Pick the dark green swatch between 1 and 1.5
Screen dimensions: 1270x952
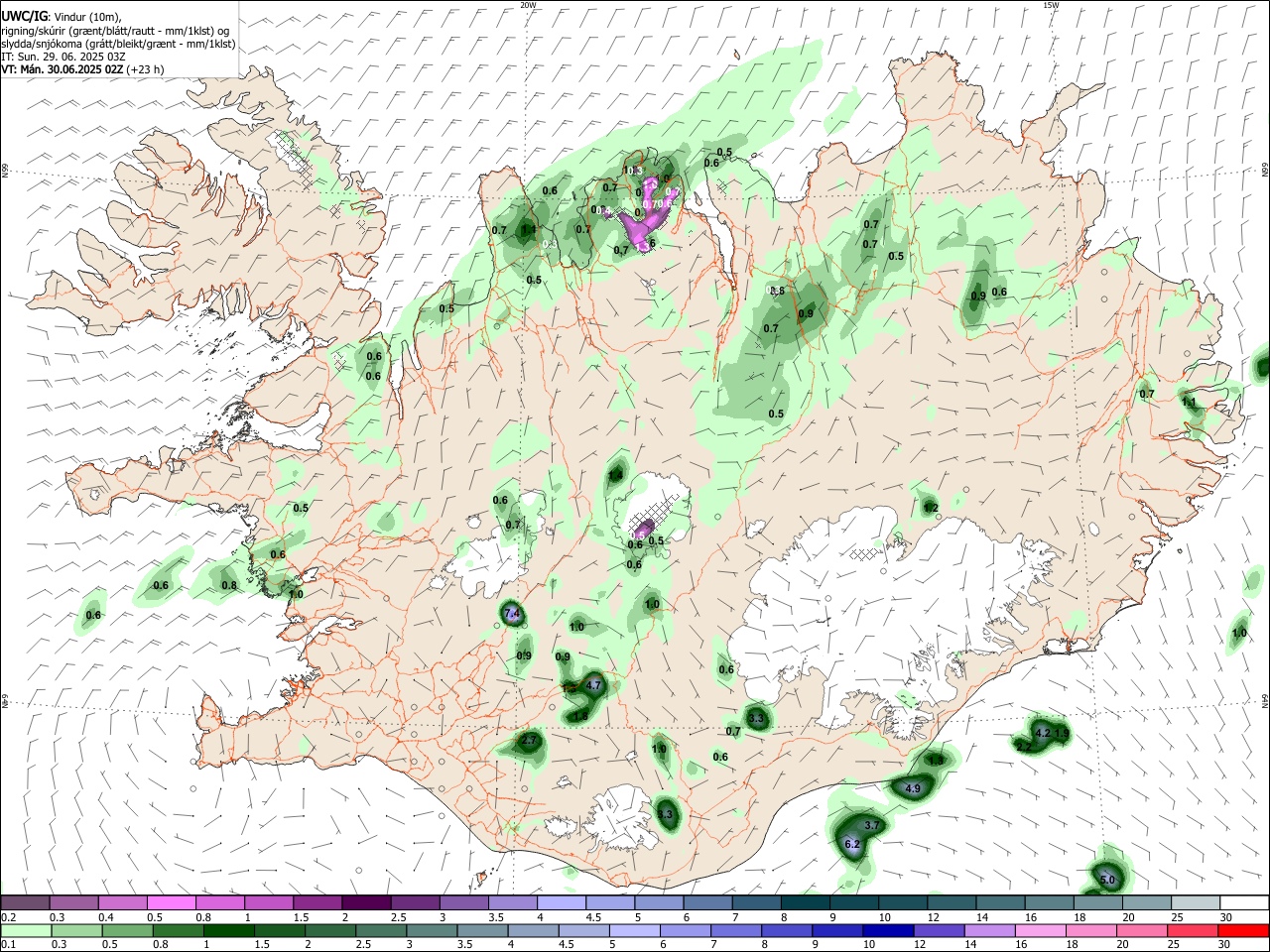coord(228,930)
